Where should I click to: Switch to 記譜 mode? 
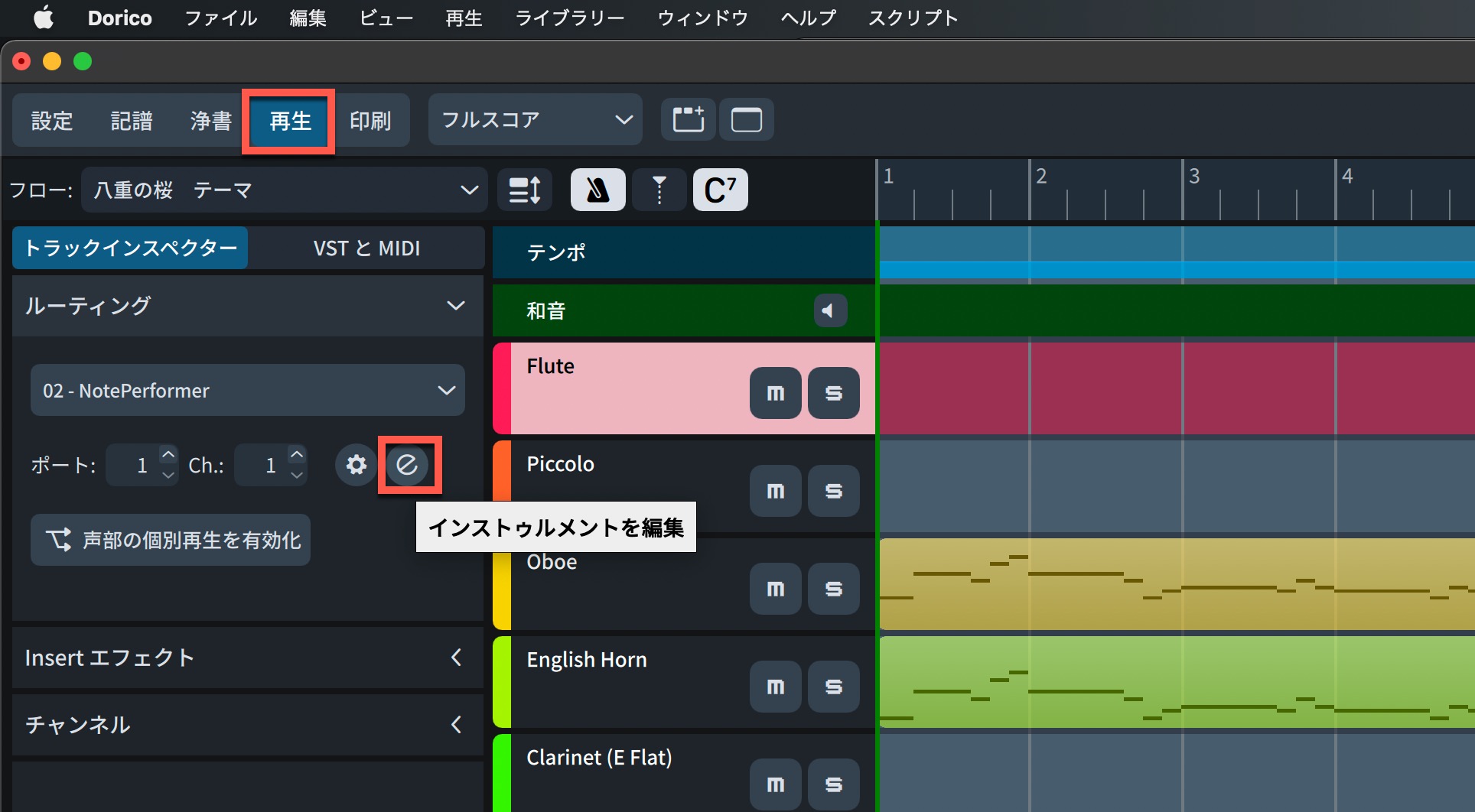(132, 120)
